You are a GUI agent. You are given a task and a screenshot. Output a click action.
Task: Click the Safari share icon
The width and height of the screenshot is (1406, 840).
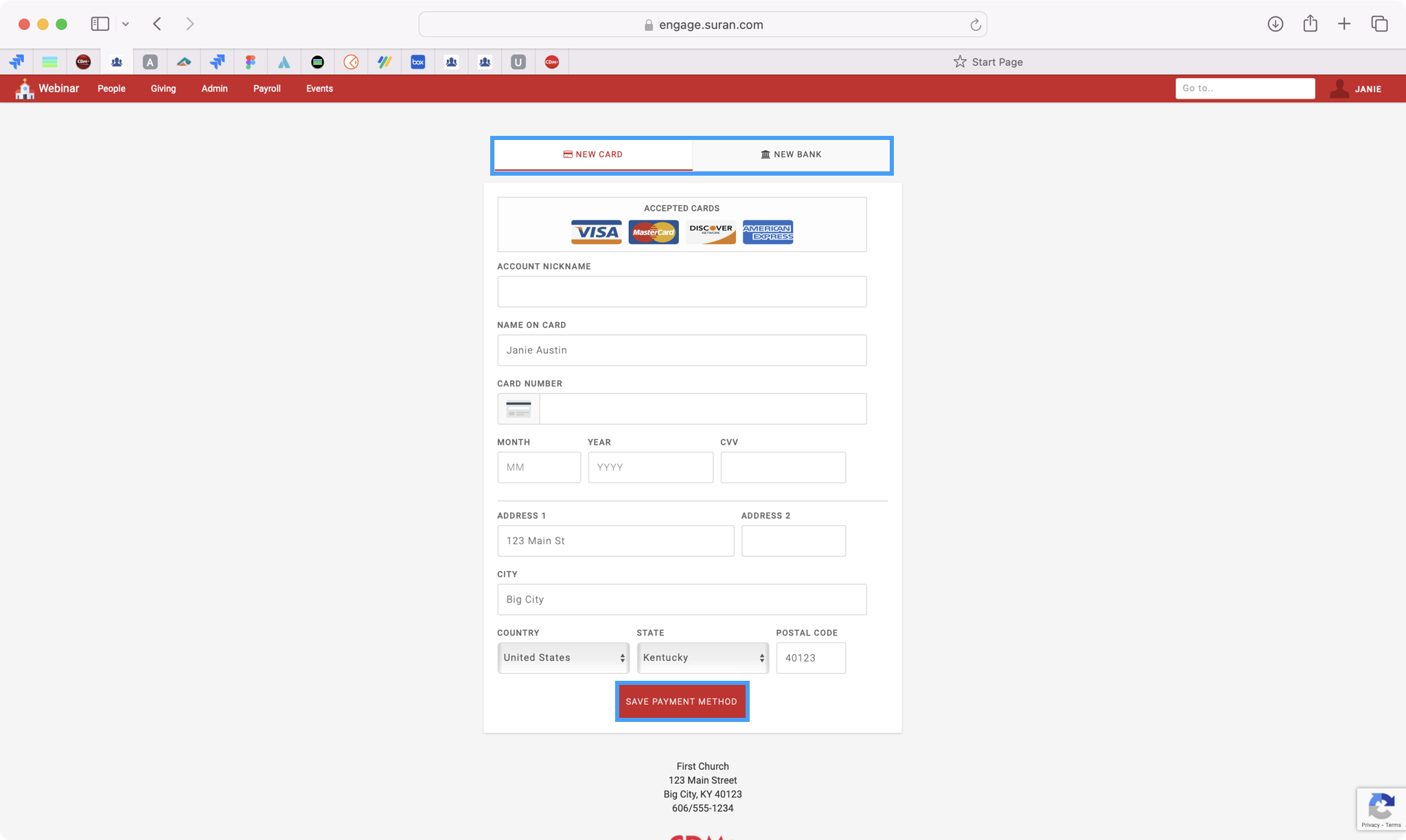pos(1310,24)
